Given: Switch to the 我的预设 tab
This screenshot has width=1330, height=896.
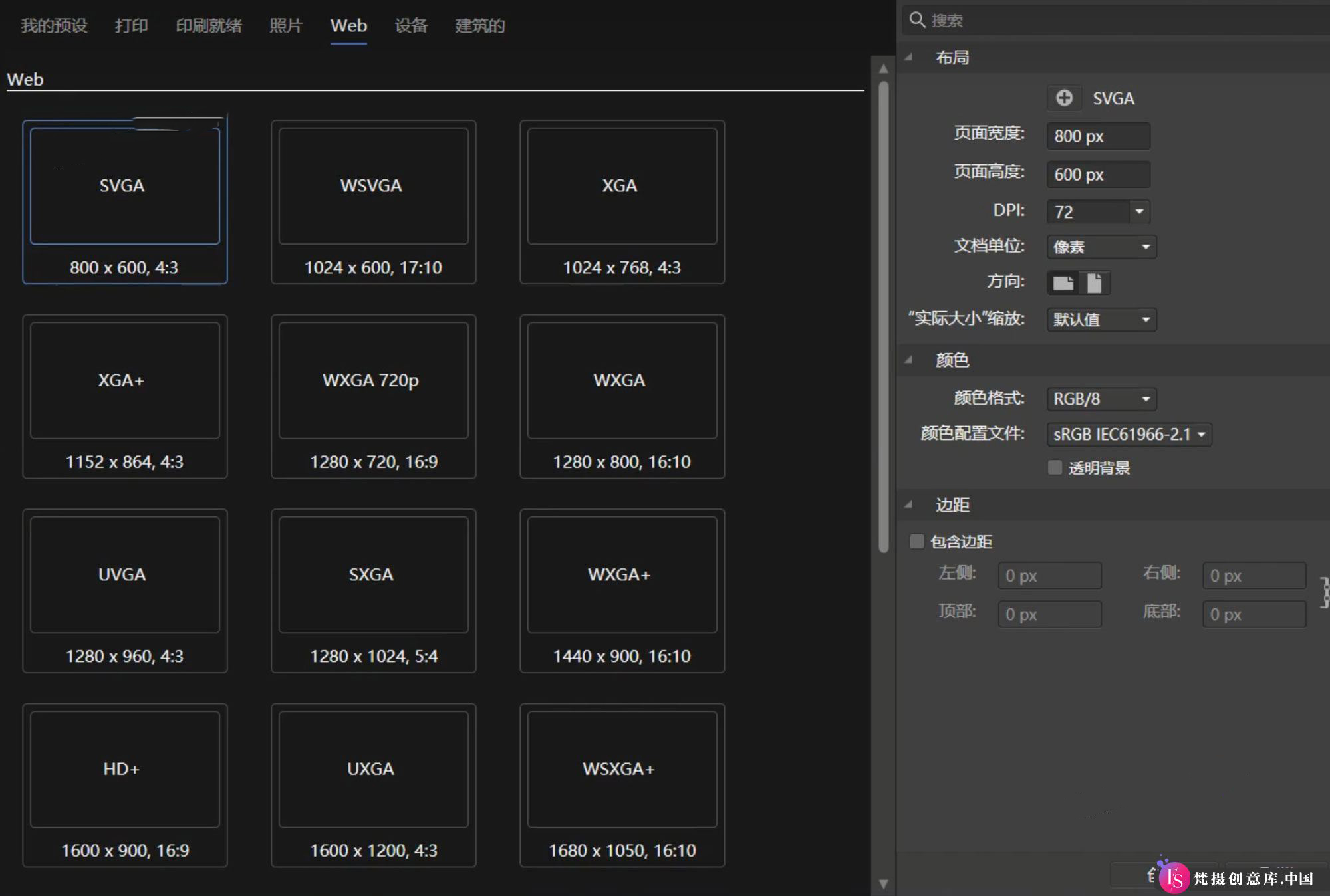Looking at the screenshot, I should coord(54,25).
